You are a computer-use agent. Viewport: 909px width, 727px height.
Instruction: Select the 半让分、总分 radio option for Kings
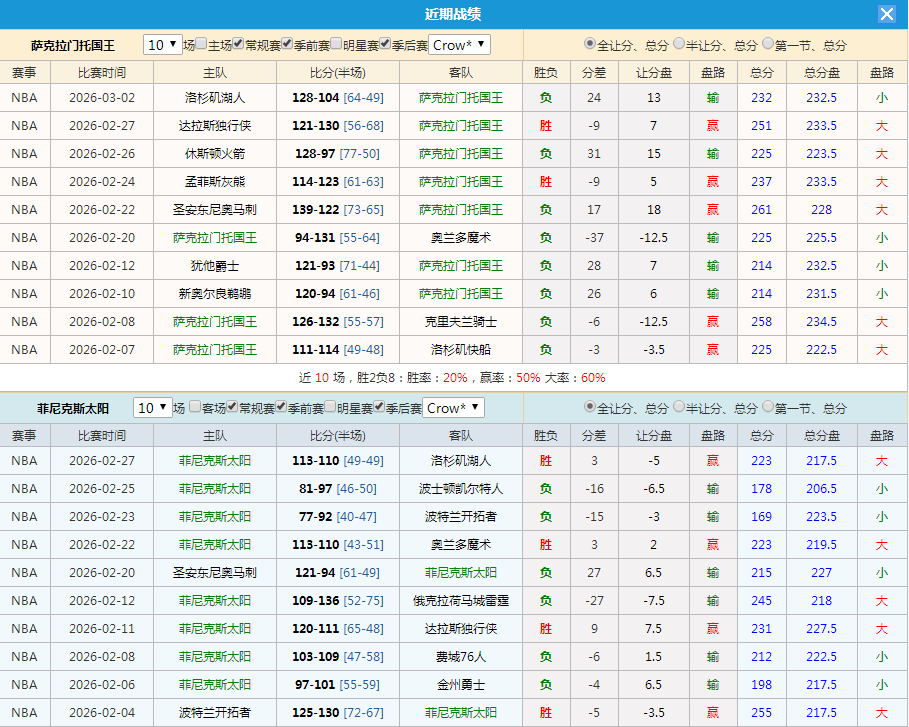coord(678,45)
